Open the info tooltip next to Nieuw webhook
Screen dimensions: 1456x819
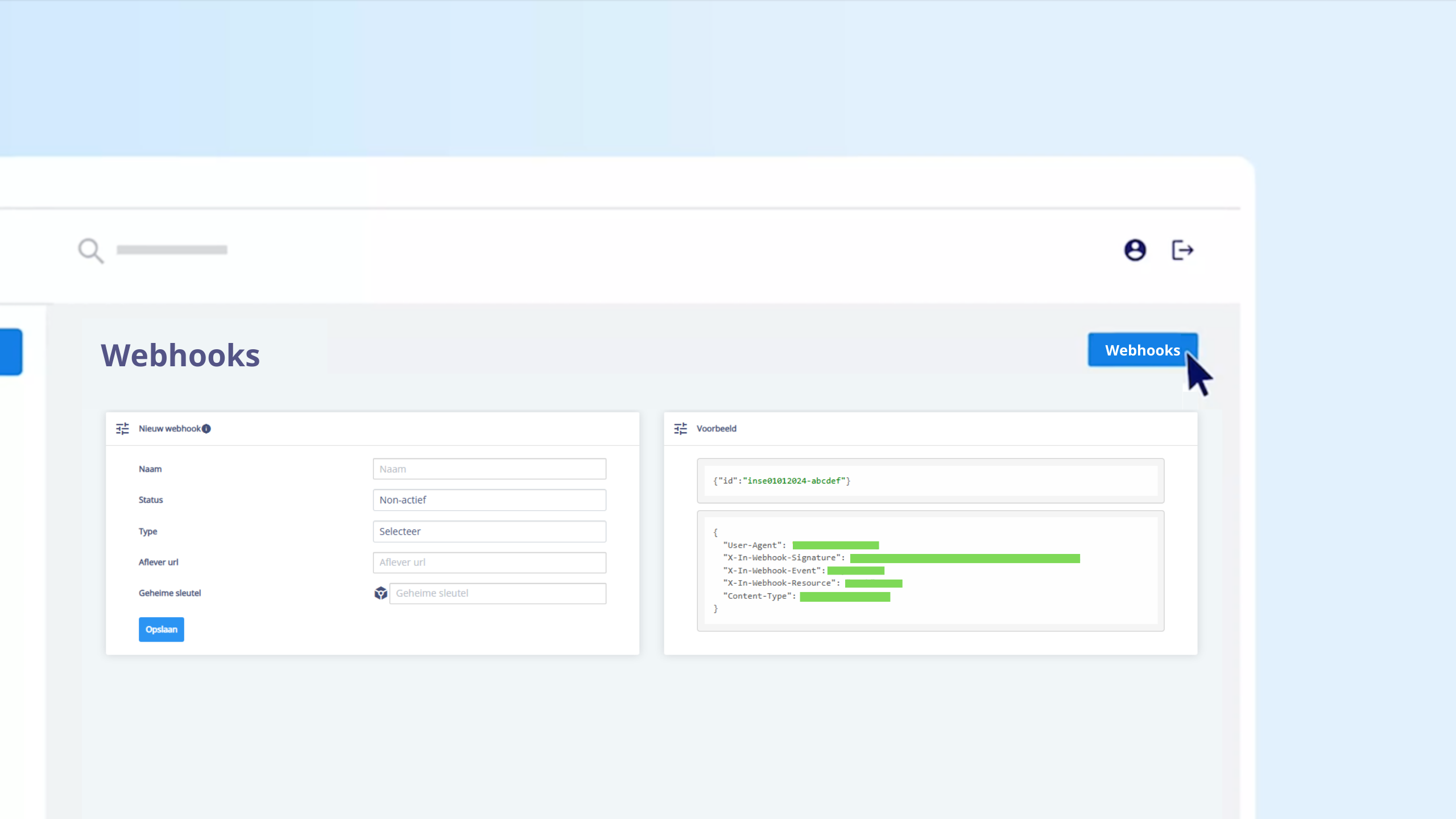click(206, 429)
